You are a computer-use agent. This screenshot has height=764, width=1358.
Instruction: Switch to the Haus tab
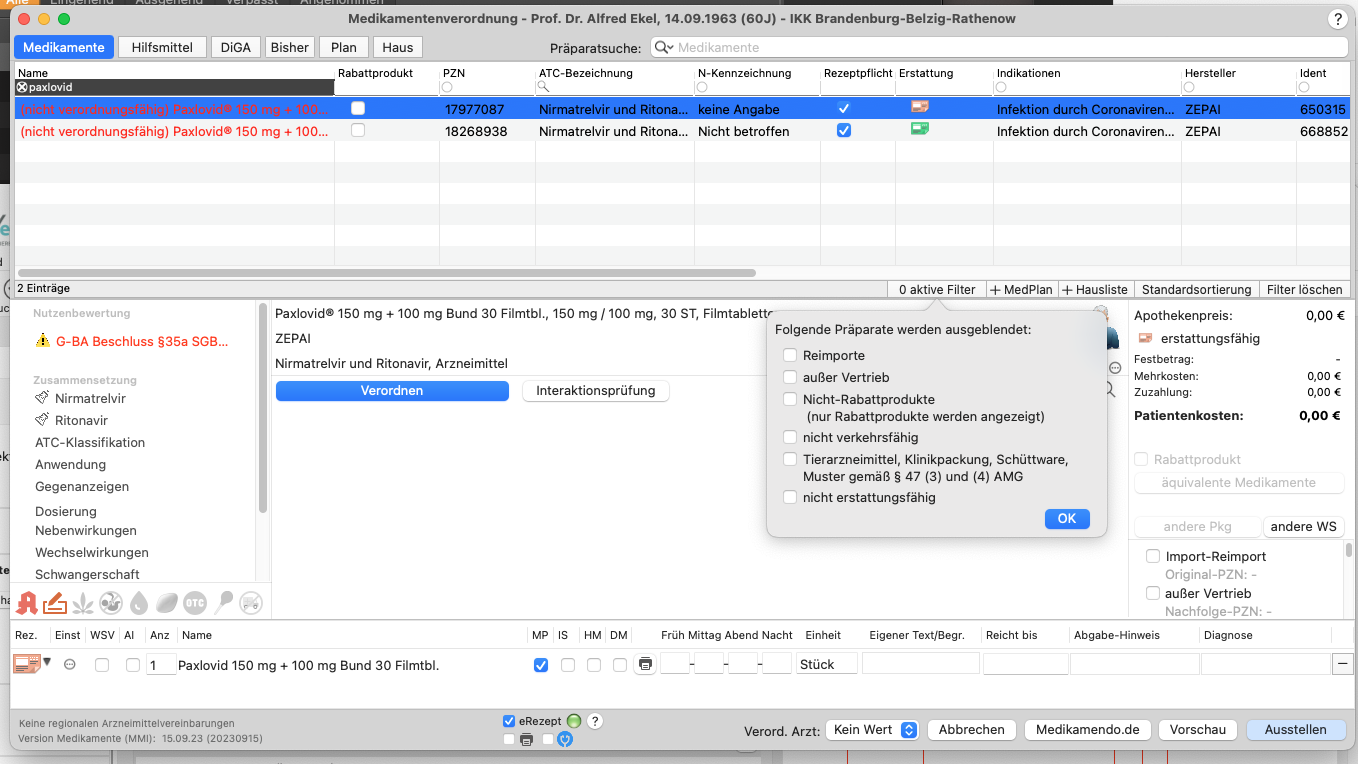pyautogui.click(x=398, y=47)
